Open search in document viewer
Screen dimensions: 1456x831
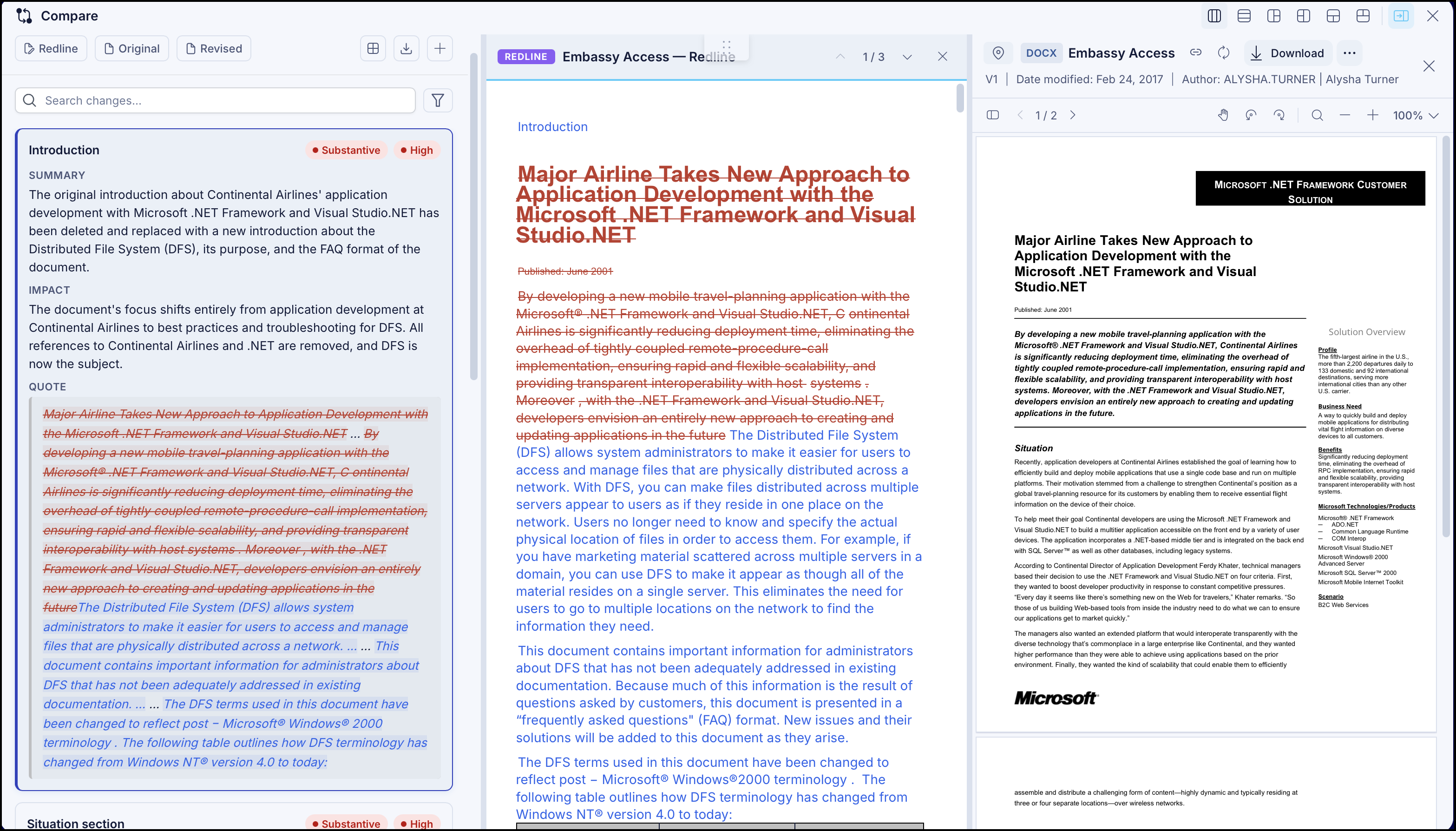1317,115
